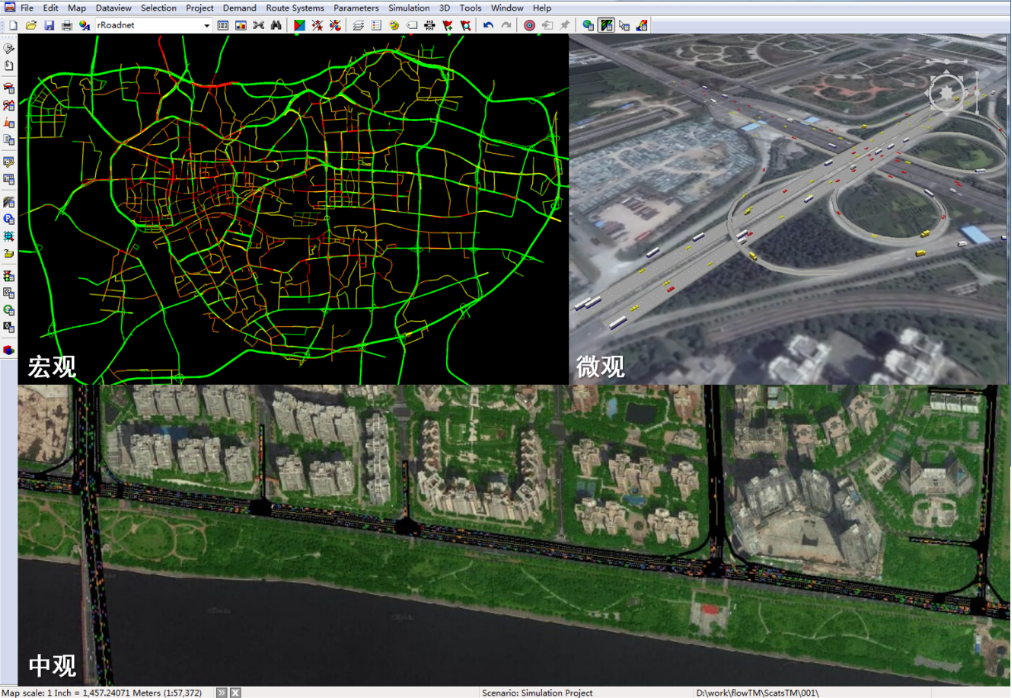The height and width of the screenshot is (698, 1012).
Task: Open the parking (P) toolbox icon
Action: pyautogui.click(x=9, y=218)
